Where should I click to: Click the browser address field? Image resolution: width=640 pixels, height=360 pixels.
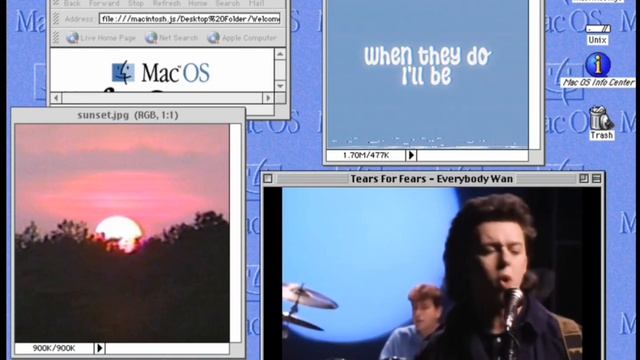tap(189, 19)
